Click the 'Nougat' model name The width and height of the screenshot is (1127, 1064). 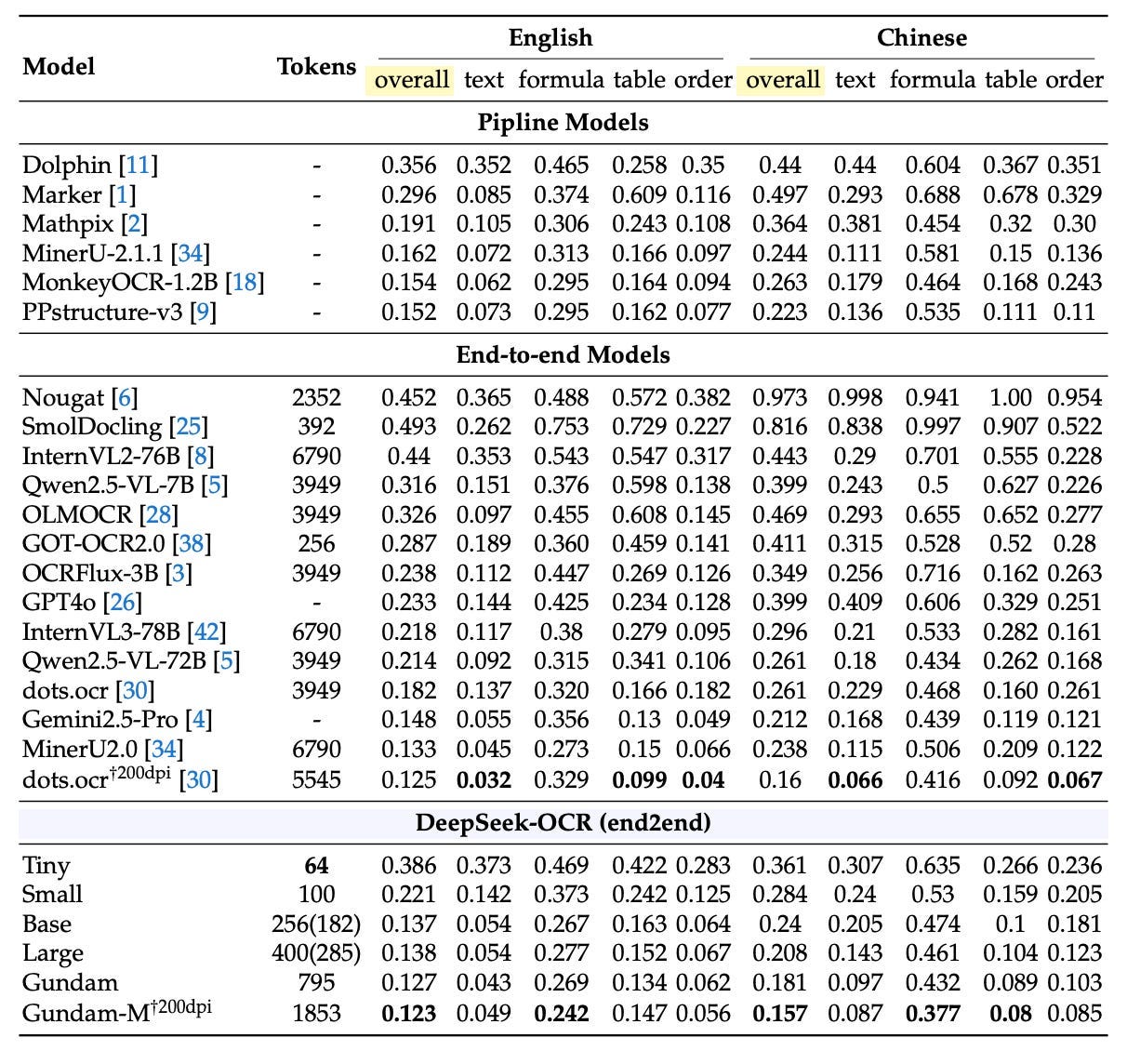click(63, 399)
